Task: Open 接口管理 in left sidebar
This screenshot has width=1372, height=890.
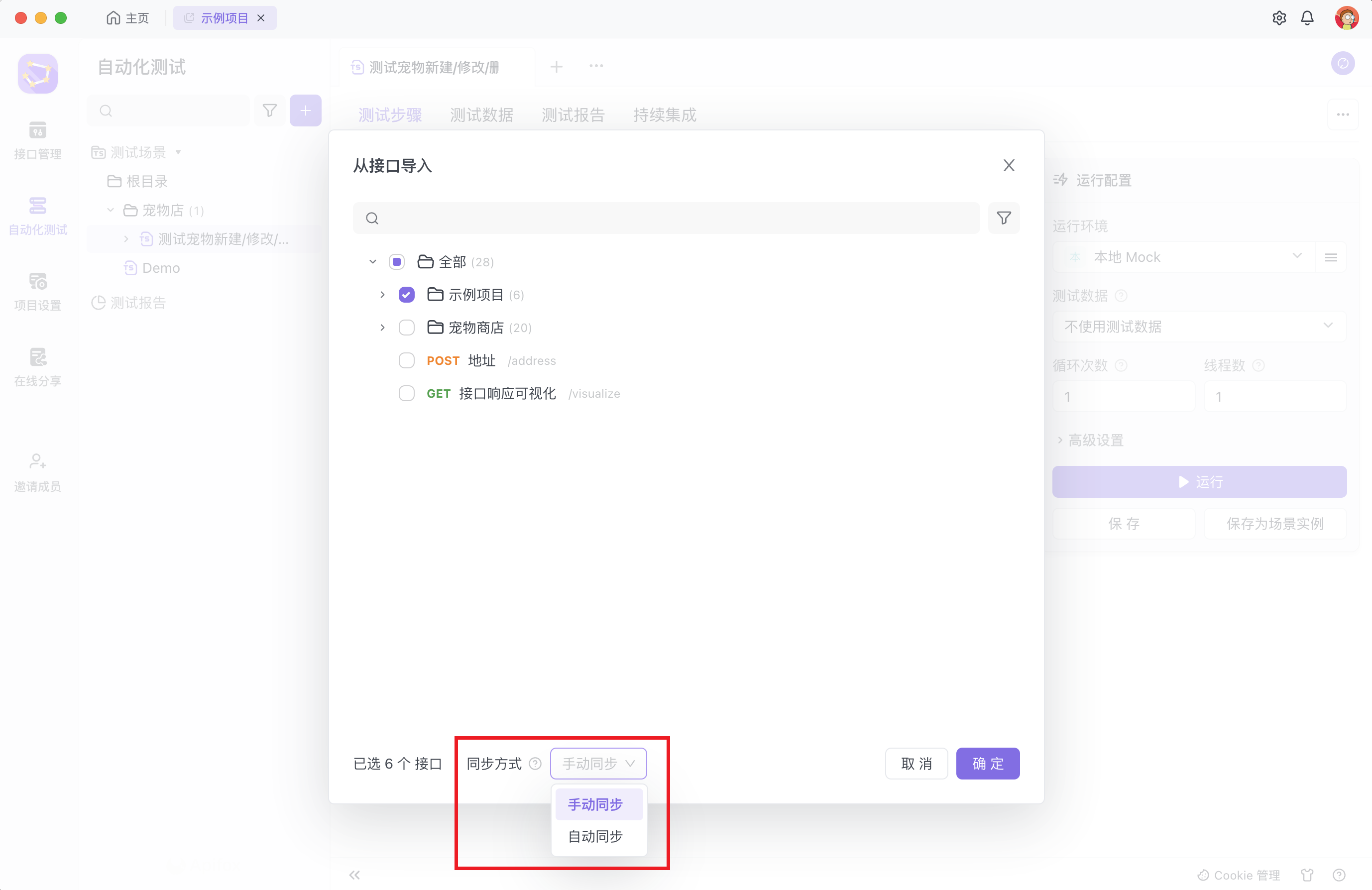Action: [x=37, y=140]
